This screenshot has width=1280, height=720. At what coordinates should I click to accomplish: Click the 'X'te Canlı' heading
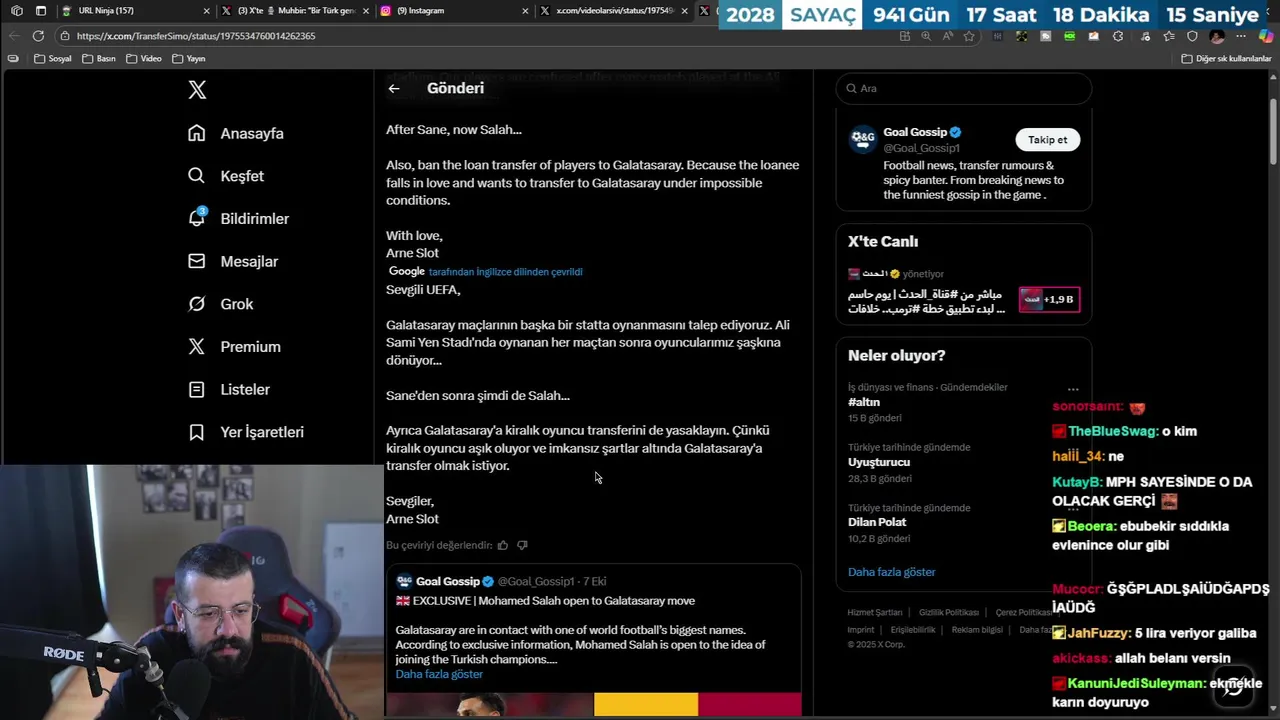click(x=883, y=241)
